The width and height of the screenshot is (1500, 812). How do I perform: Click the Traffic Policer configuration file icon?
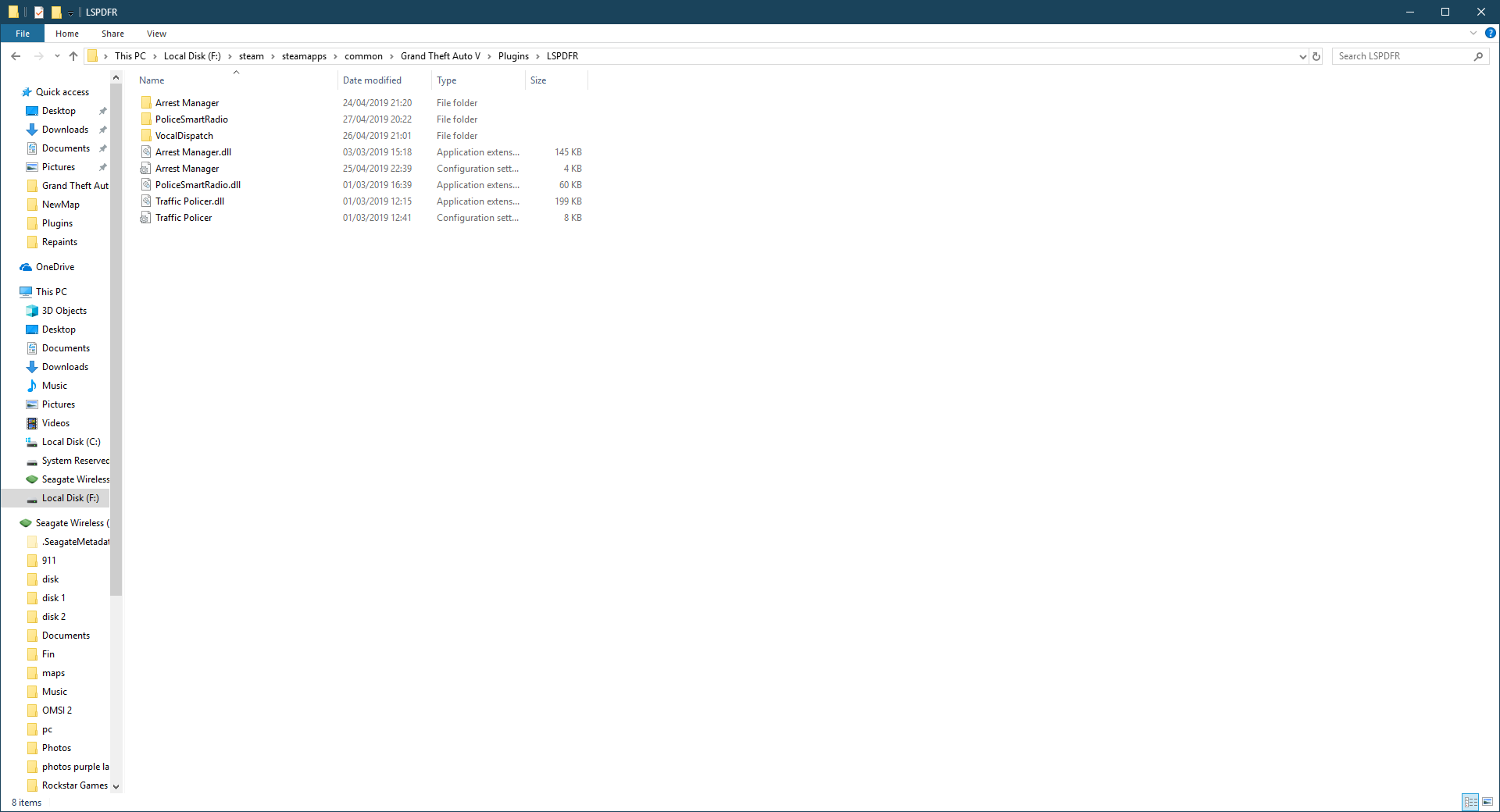tap(146, 218)
